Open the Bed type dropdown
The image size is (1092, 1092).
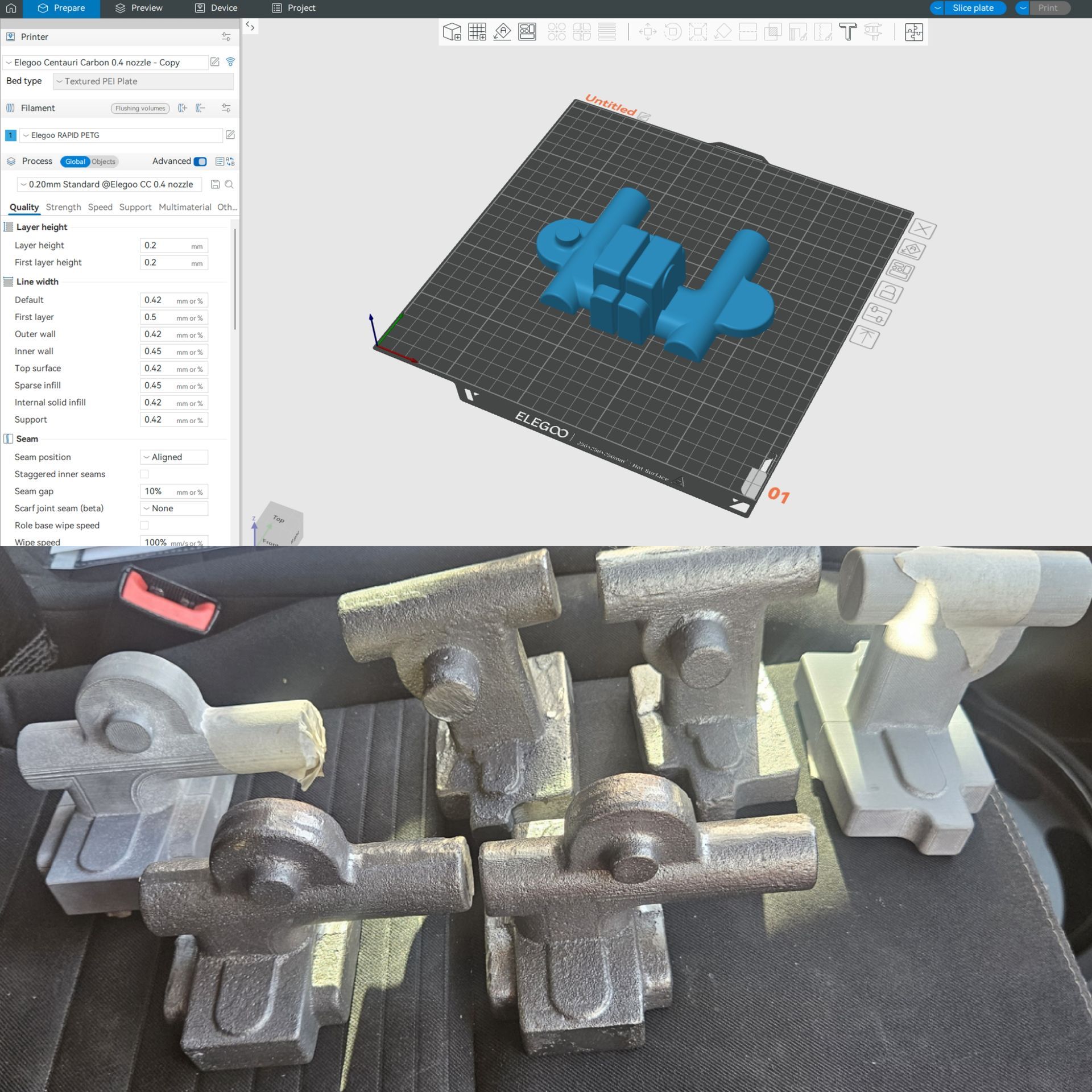coord(143,81)
